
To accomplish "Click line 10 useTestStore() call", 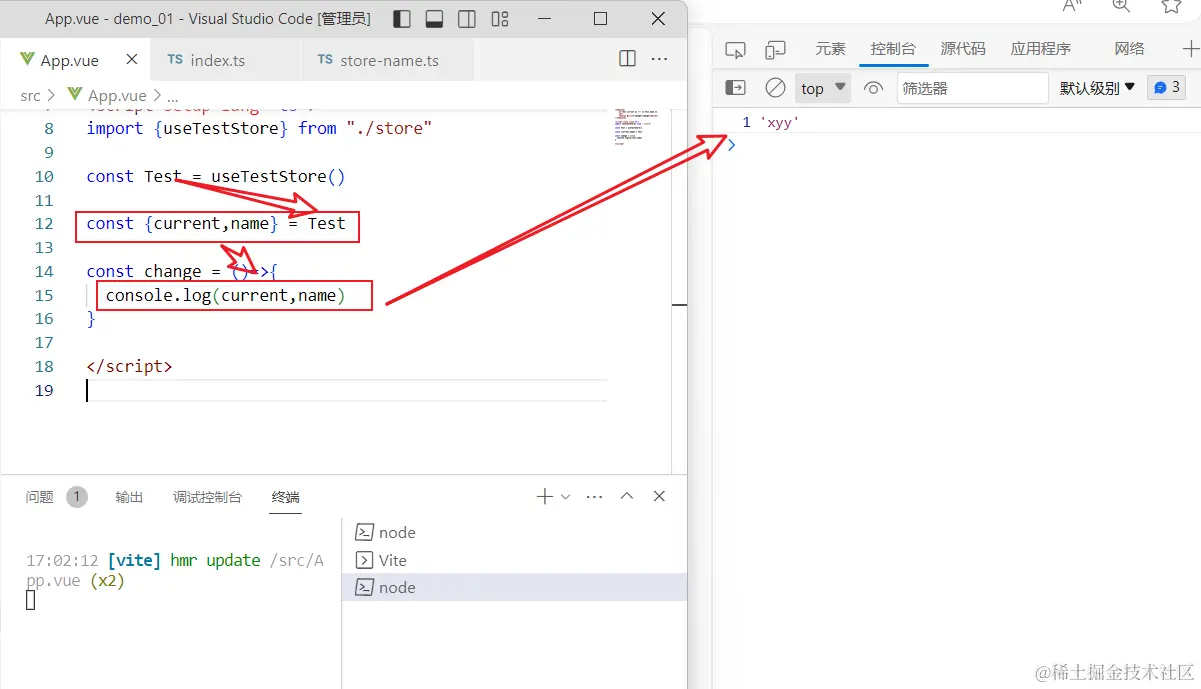I will 278,176.
